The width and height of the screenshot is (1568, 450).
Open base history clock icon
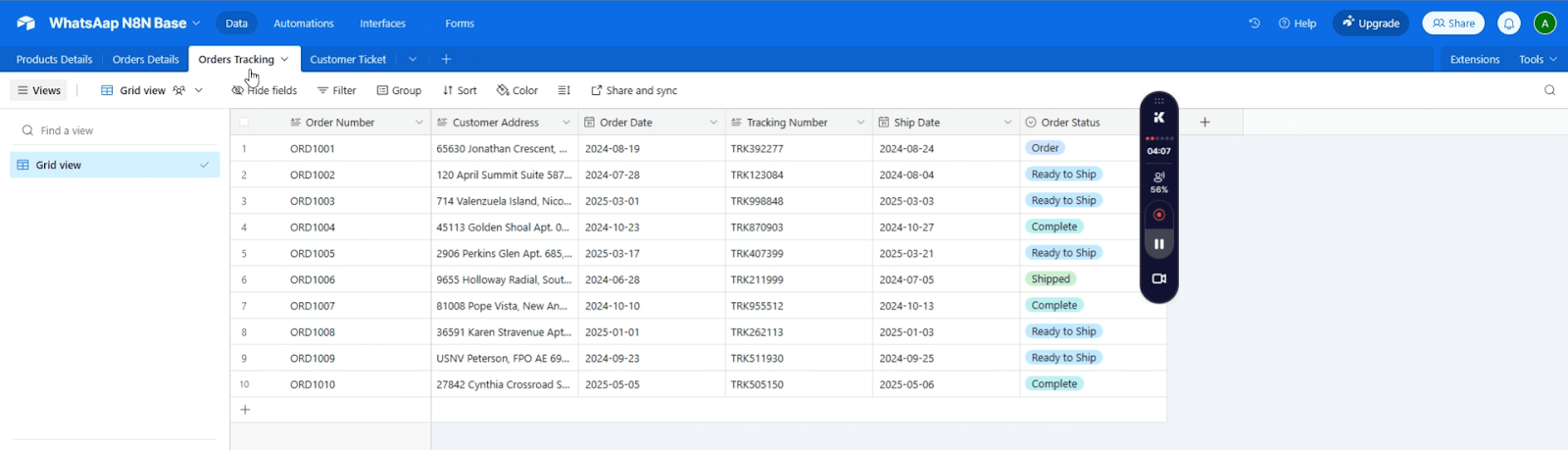click(x=1254, y=24)
